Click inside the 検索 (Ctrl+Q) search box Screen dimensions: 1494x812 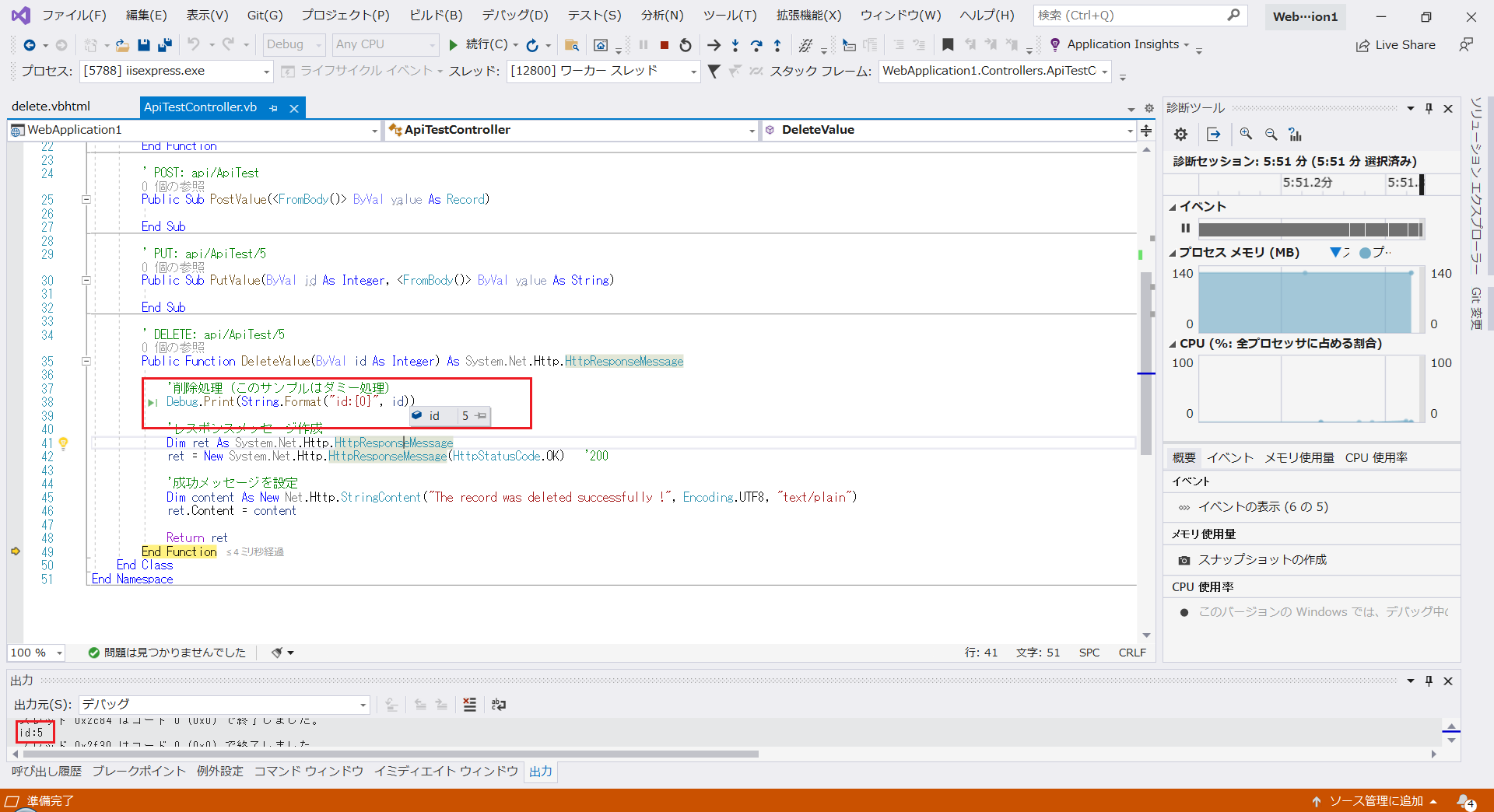click(1128, 15)
